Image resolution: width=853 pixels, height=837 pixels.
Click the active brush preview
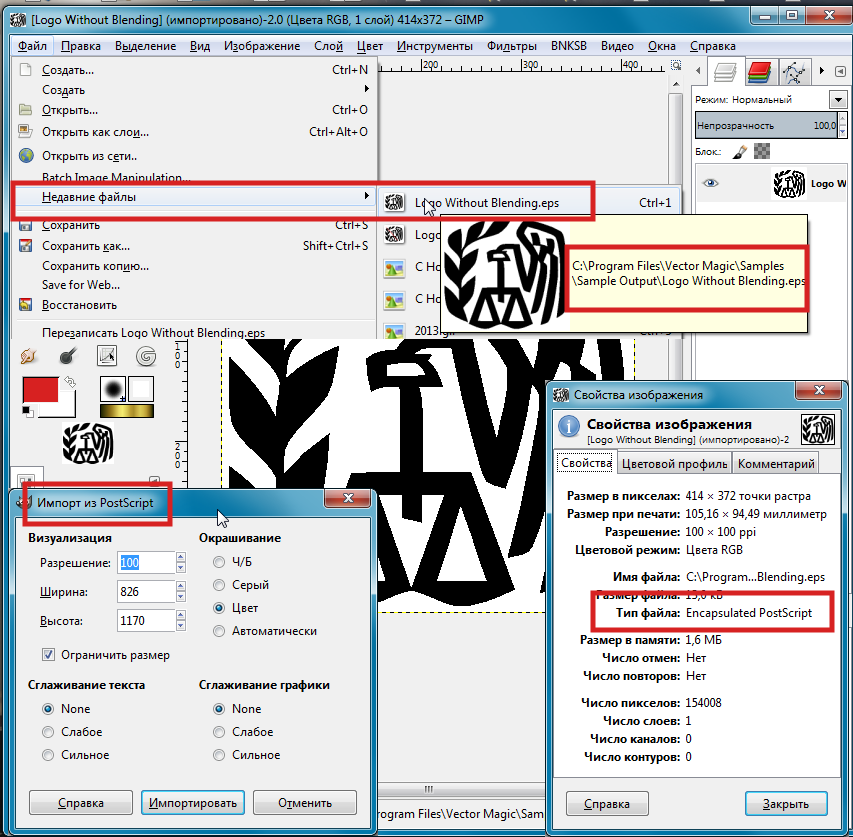[x=113, y=389]
